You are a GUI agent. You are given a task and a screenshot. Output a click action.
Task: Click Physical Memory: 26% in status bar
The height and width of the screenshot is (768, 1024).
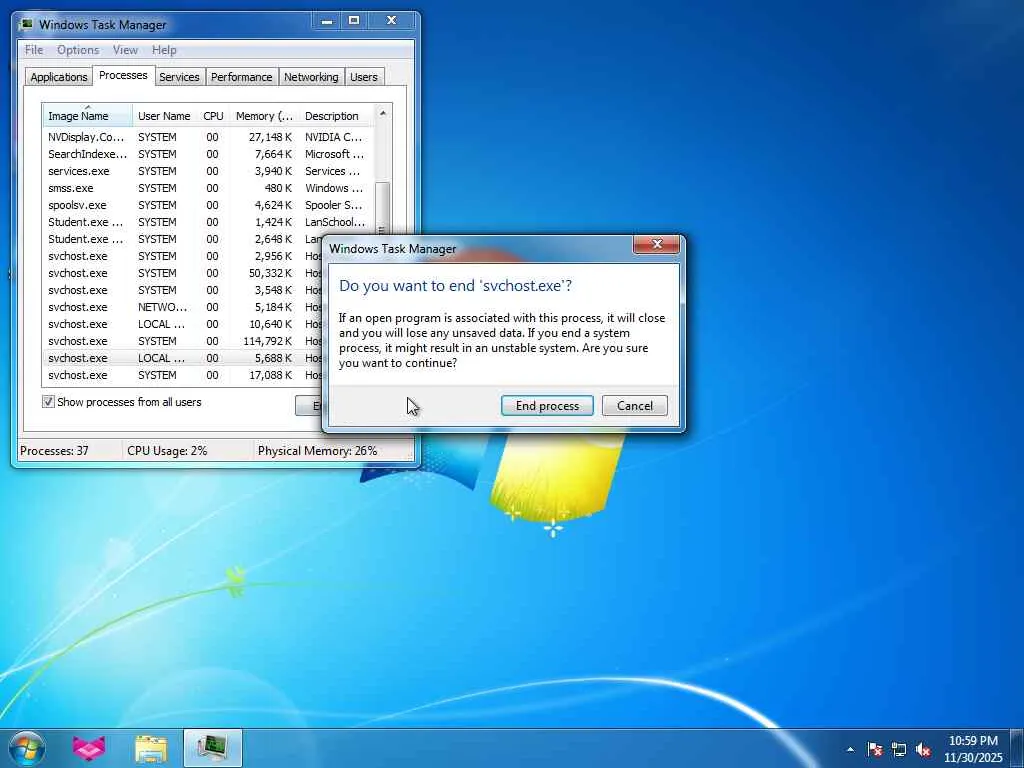click(x=317, y=451)
